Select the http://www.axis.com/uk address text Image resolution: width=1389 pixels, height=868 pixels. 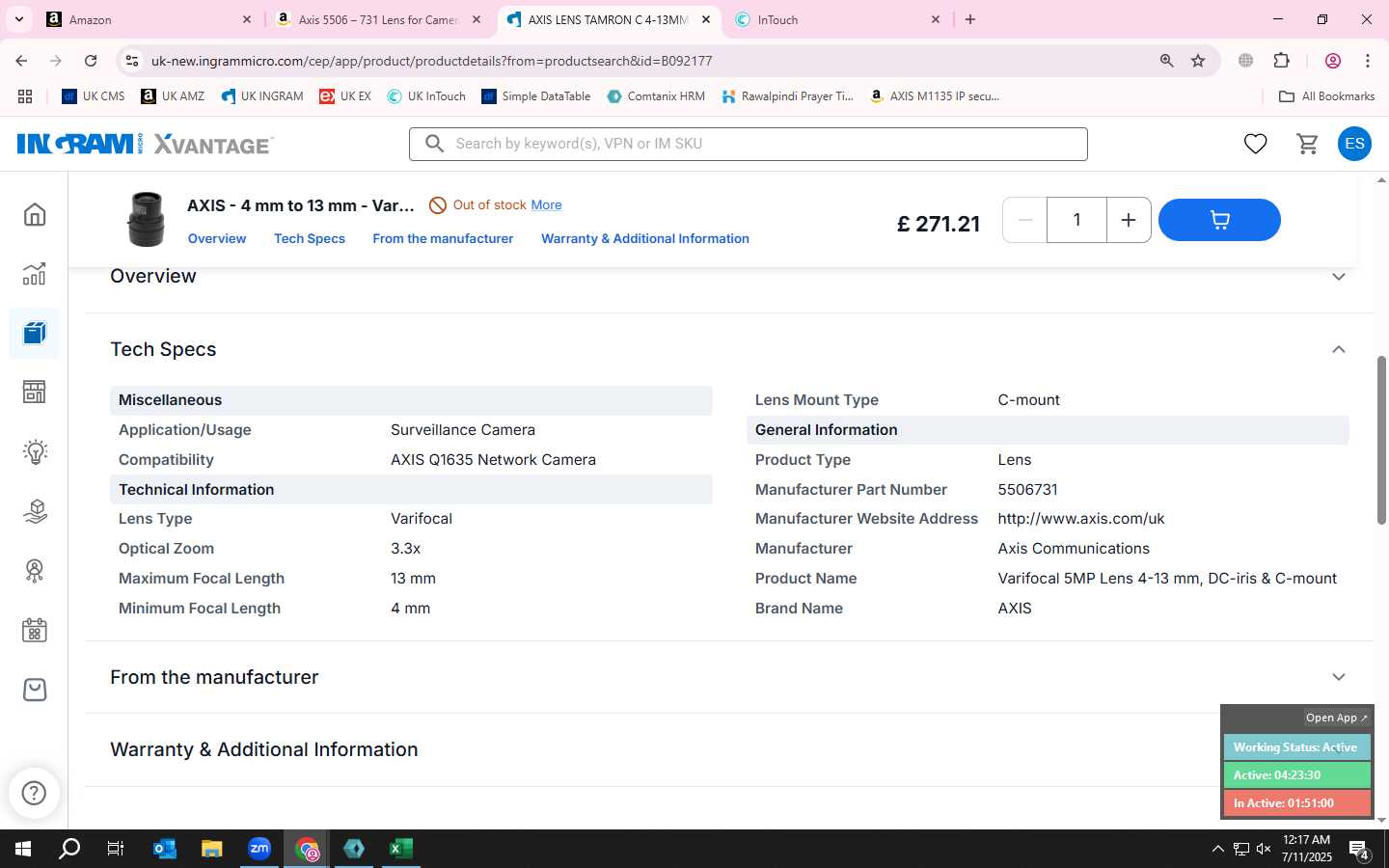(x=1080, y=519)
